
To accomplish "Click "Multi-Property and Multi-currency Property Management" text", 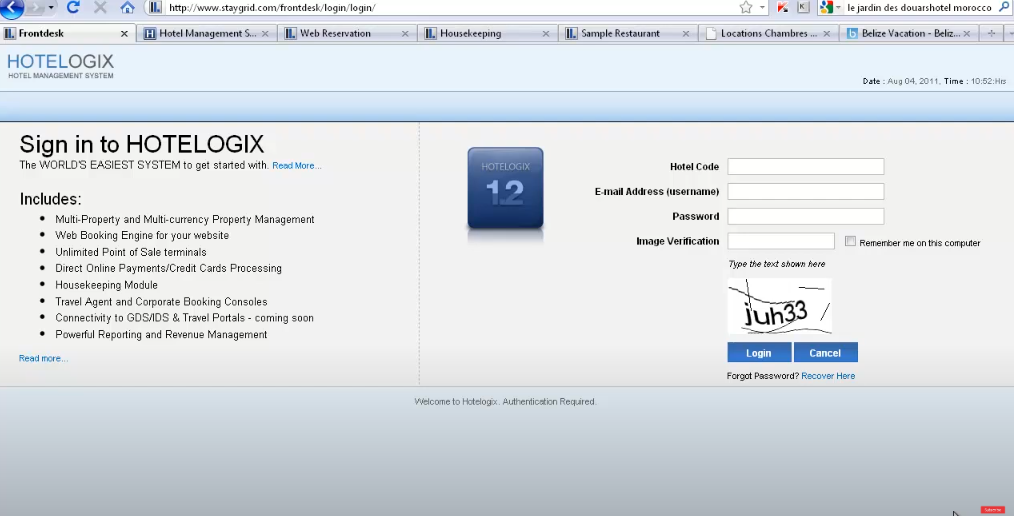I will [x=185, y=220].
